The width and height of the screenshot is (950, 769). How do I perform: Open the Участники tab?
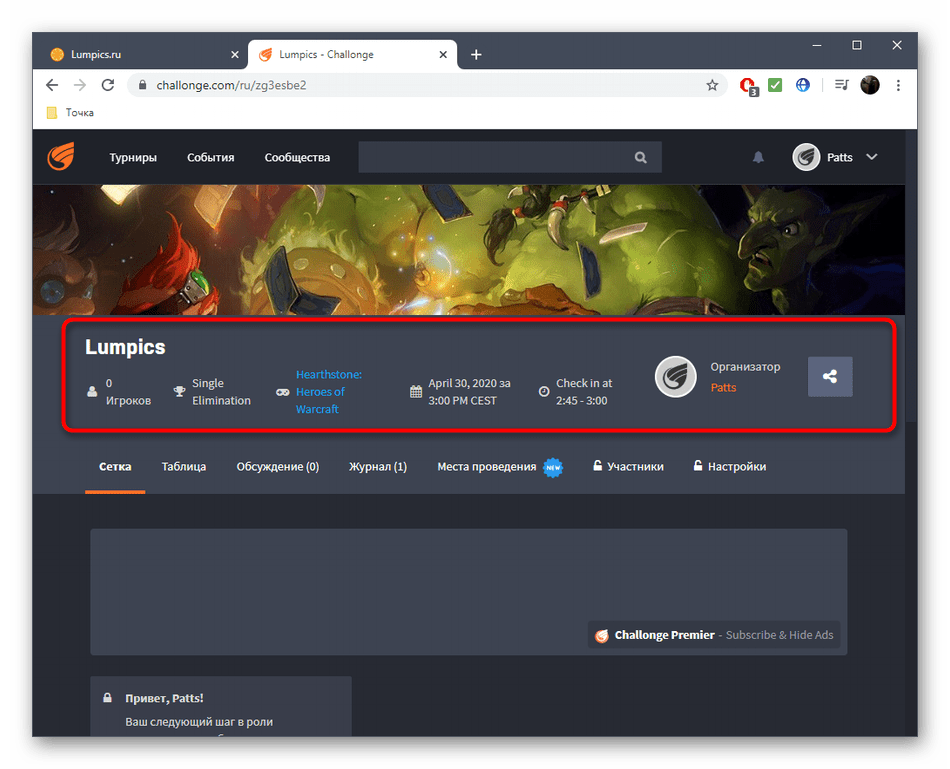[x=628, y=467]
